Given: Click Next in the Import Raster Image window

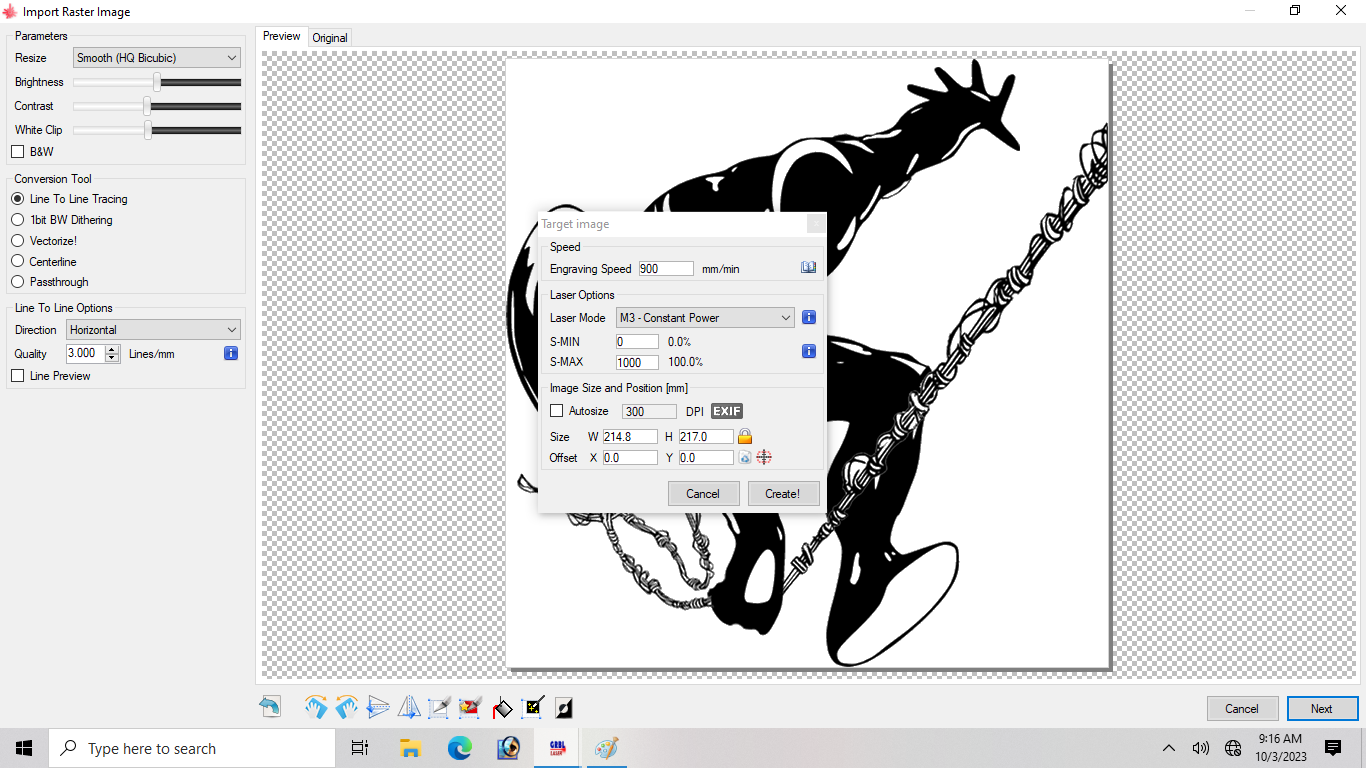Looking at the screenshot, I should pyautogui.click(x=1322, y=709).
